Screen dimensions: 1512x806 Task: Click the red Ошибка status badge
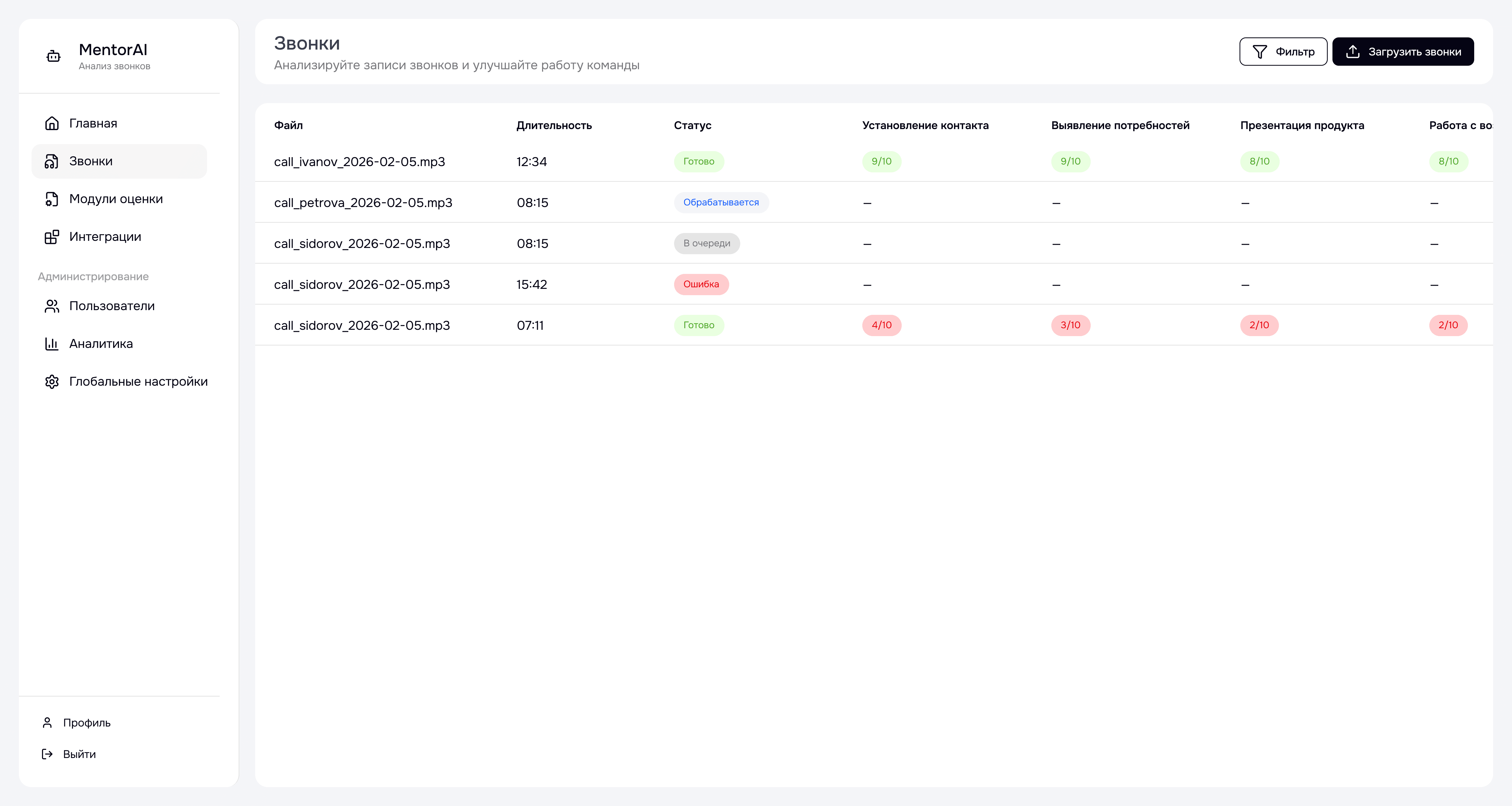pos(701,284)
